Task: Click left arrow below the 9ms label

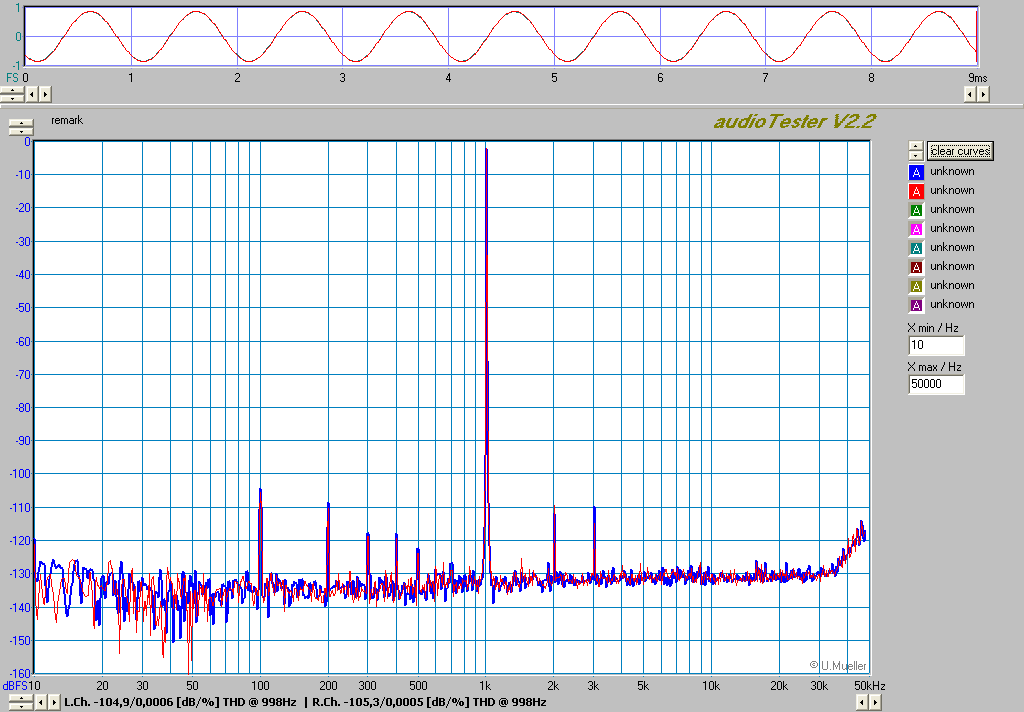Action: (x=969, y=94)
